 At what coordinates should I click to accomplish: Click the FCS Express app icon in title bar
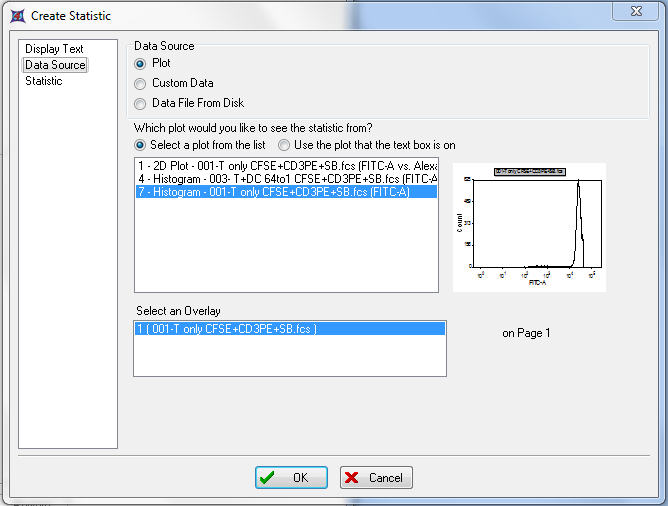pyautogui.click(x=17, y=16)
